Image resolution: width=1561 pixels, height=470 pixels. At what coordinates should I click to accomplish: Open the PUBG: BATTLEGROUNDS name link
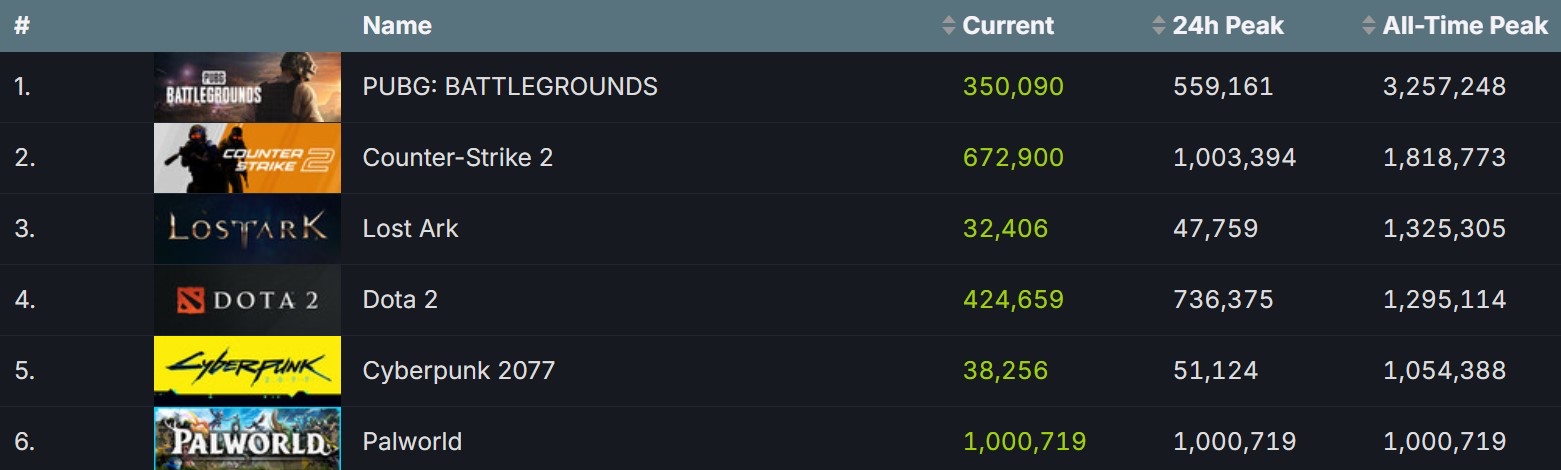point(510,87)
